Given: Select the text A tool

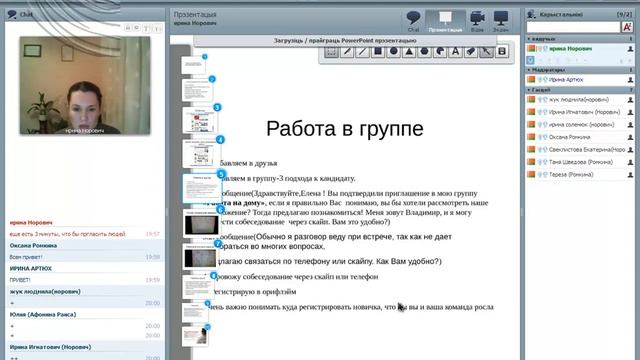Looking at the screenshot, I should pos(456,52).
